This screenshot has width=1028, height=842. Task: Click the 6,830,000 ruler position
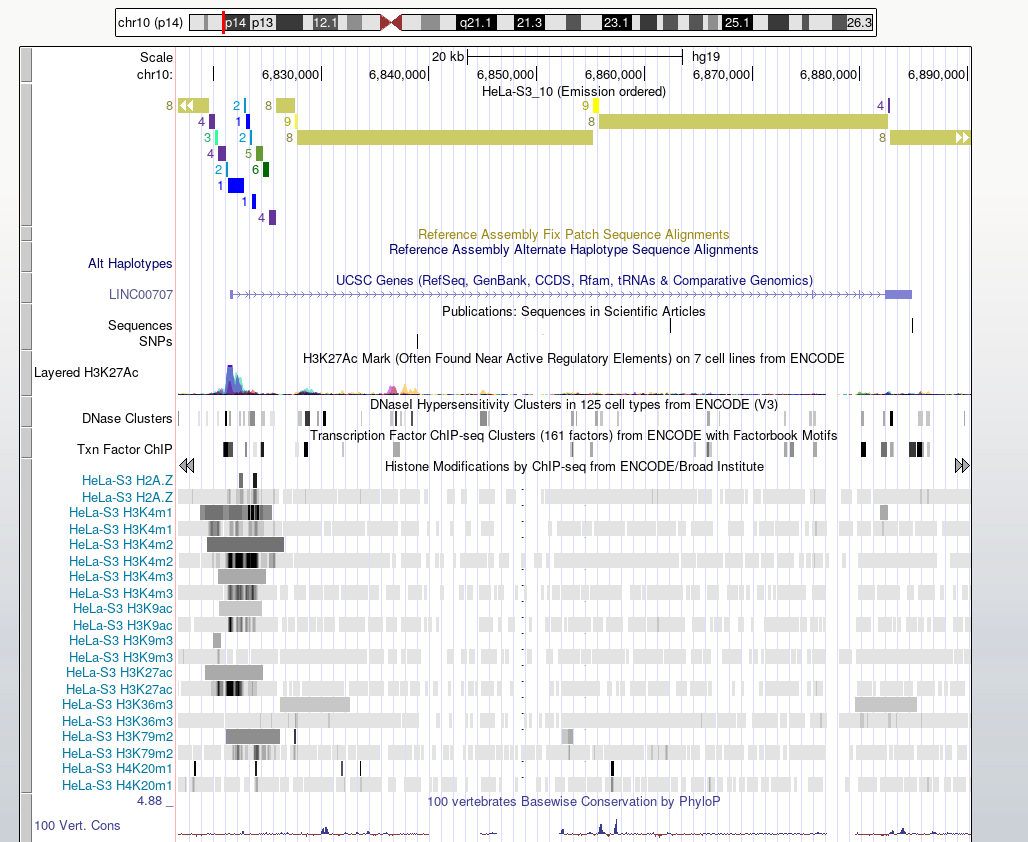pyautogui.click(x=290, y=75)
